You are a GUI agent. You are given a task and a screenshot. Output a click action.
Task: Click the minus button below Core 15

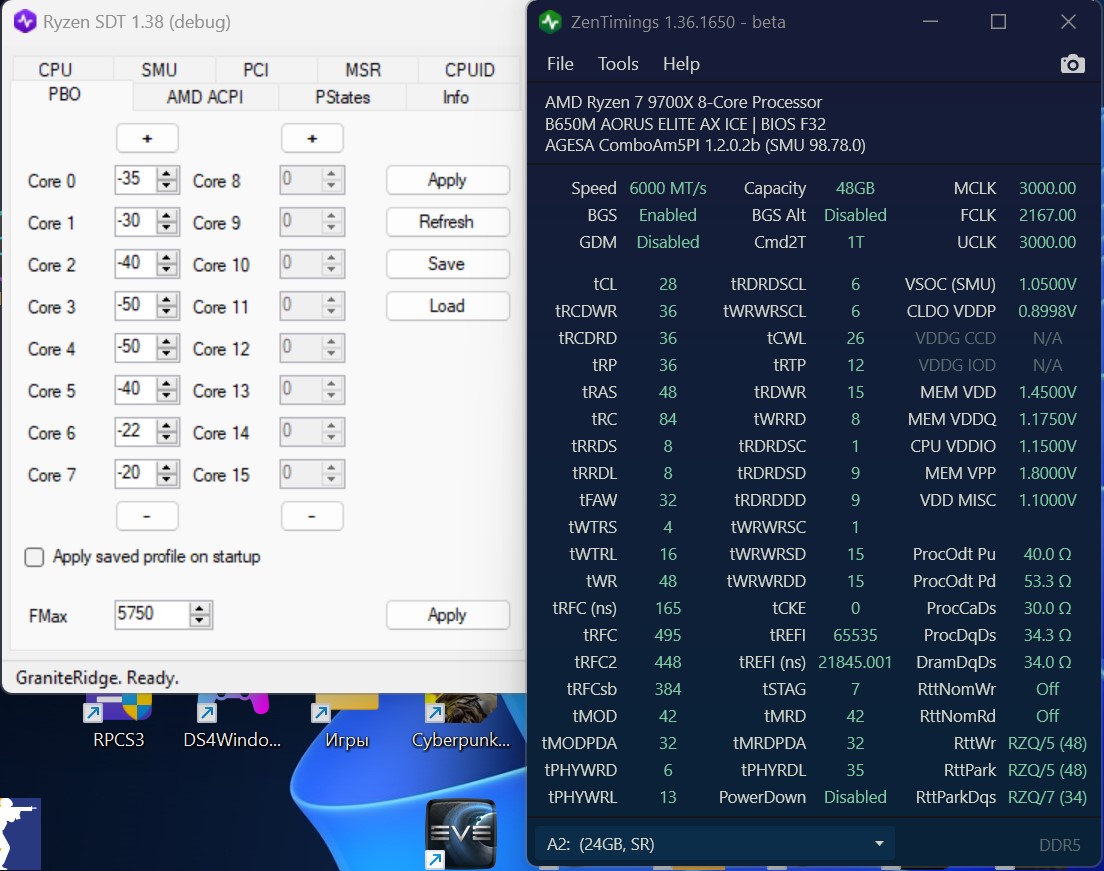point(312,516)
